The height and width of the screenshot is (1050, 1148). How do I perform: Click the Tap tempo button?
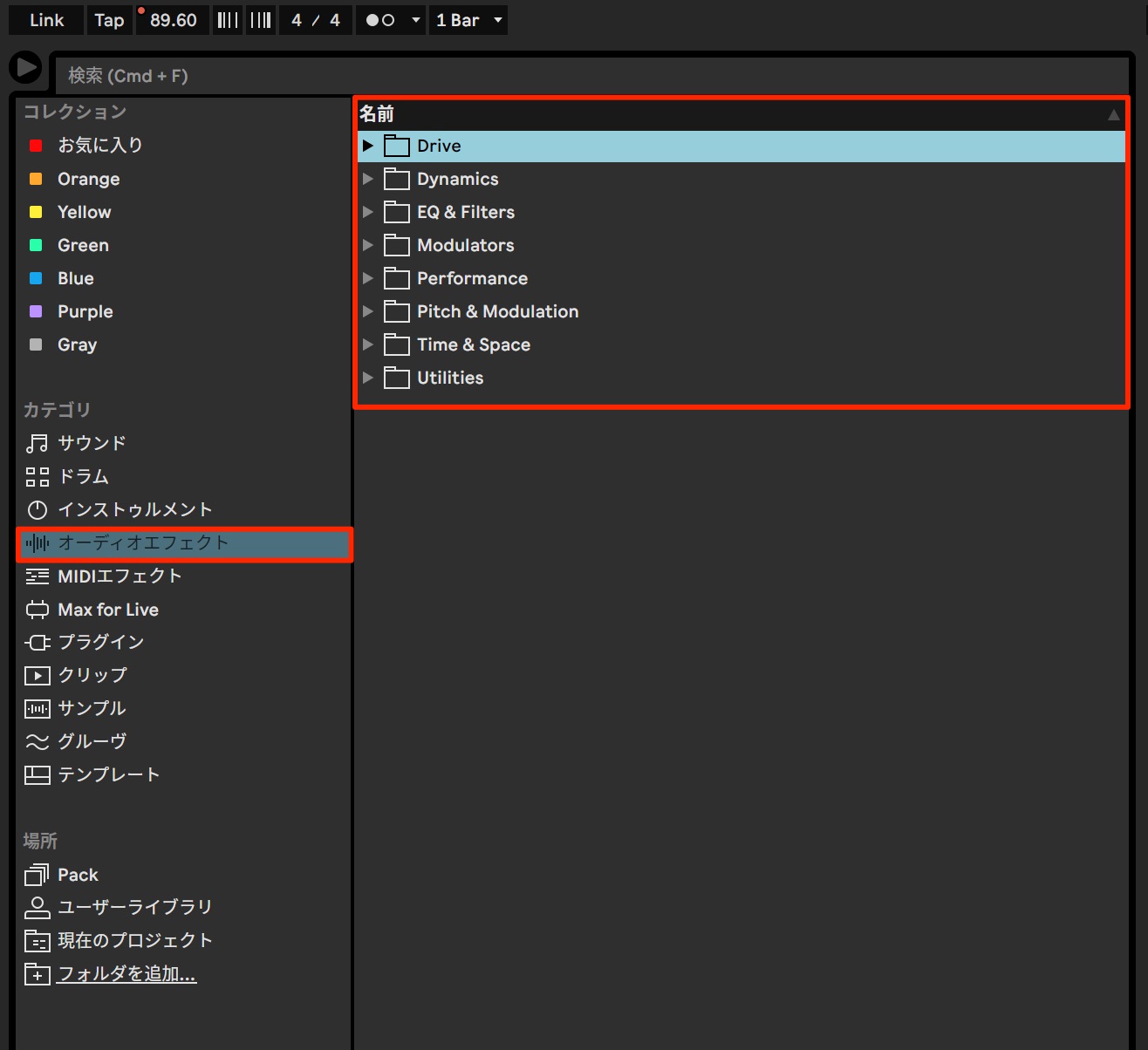109,20
